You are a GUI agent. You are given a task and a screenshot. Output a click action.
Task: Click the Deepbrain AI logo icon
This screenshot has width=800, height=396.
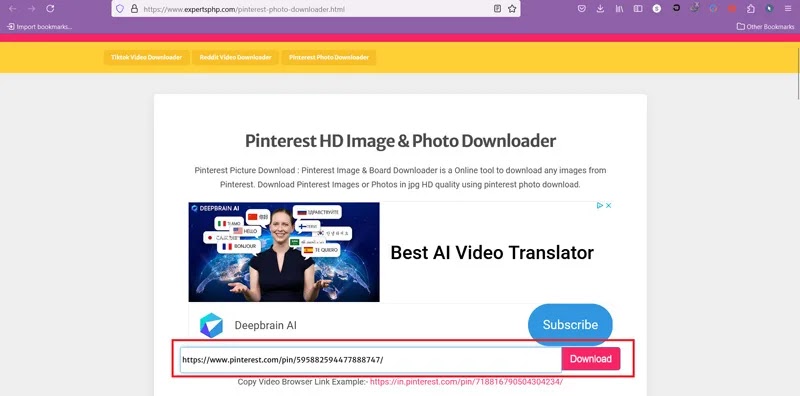tap(211, 325)
